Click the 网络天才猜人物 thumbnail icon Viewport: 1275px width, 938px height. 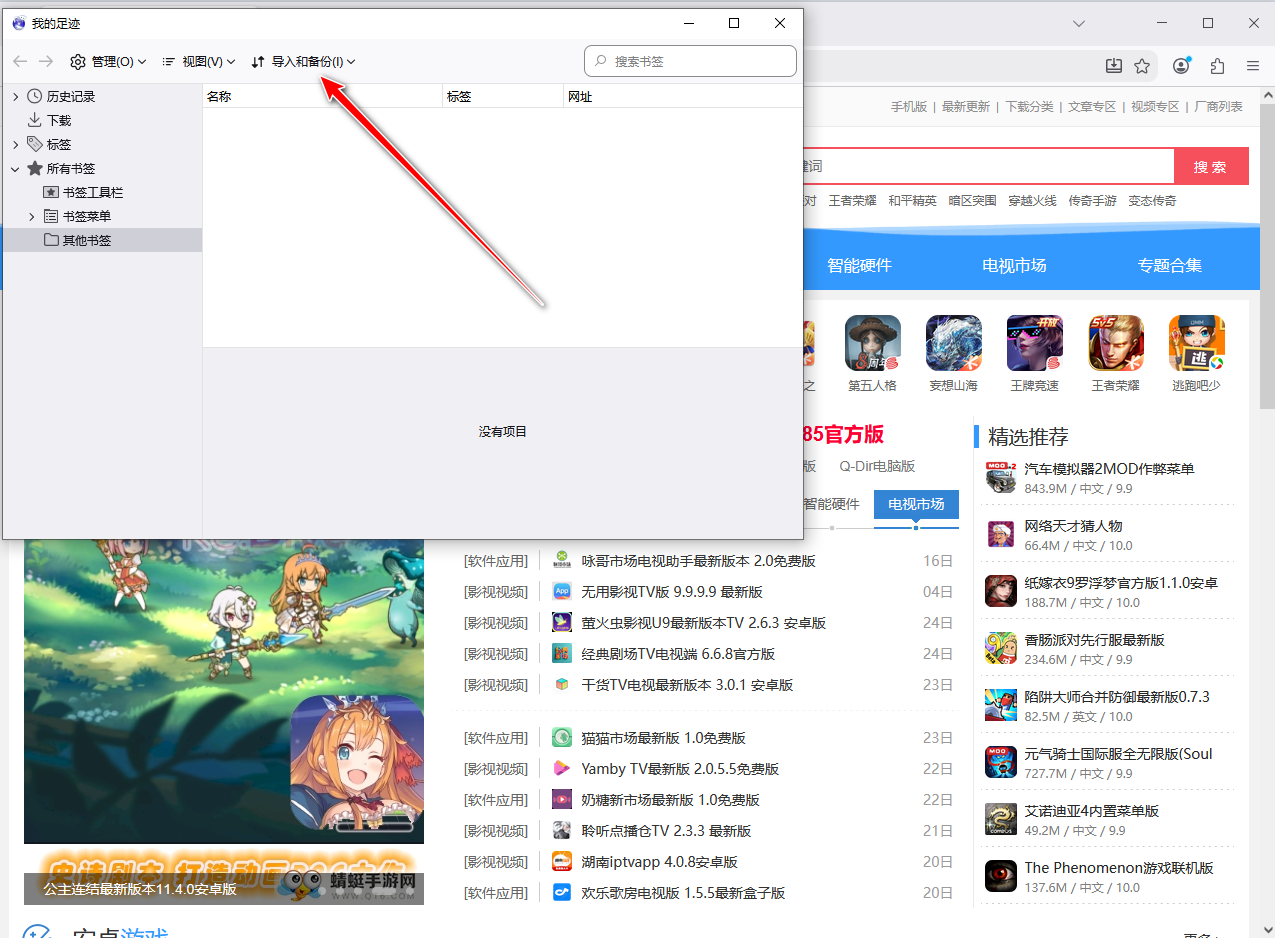coord(1001,536)
